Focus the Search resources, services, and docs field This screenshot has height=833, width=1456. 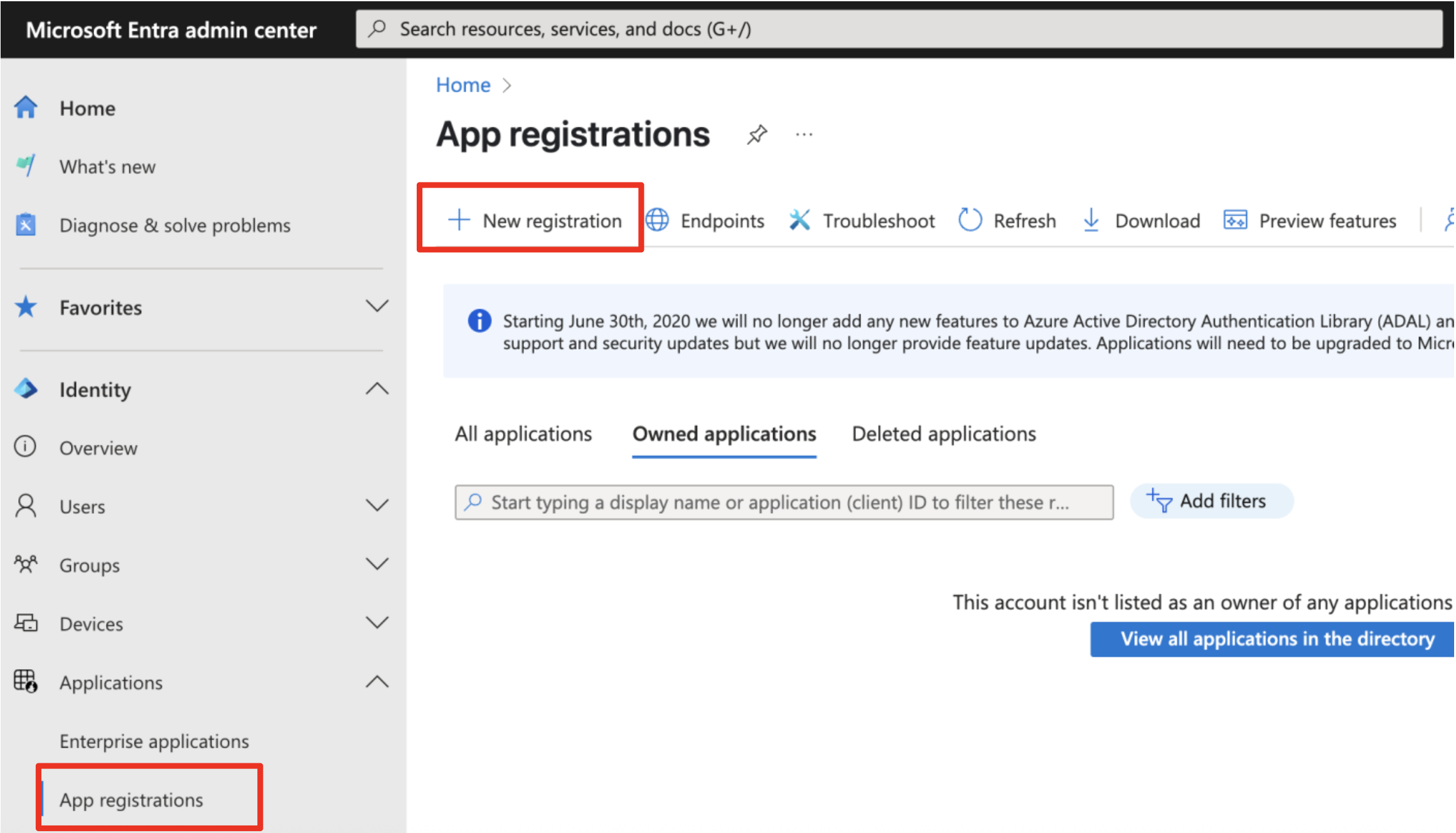(x=899, y=29)
